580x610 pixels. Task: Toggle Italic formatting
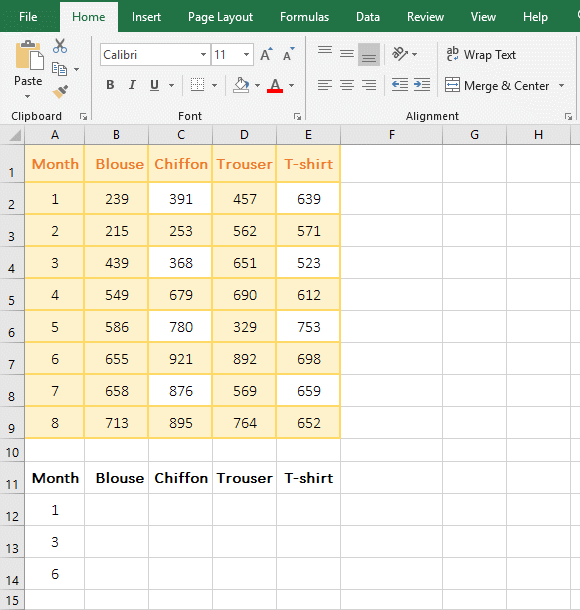pos(132,85)
